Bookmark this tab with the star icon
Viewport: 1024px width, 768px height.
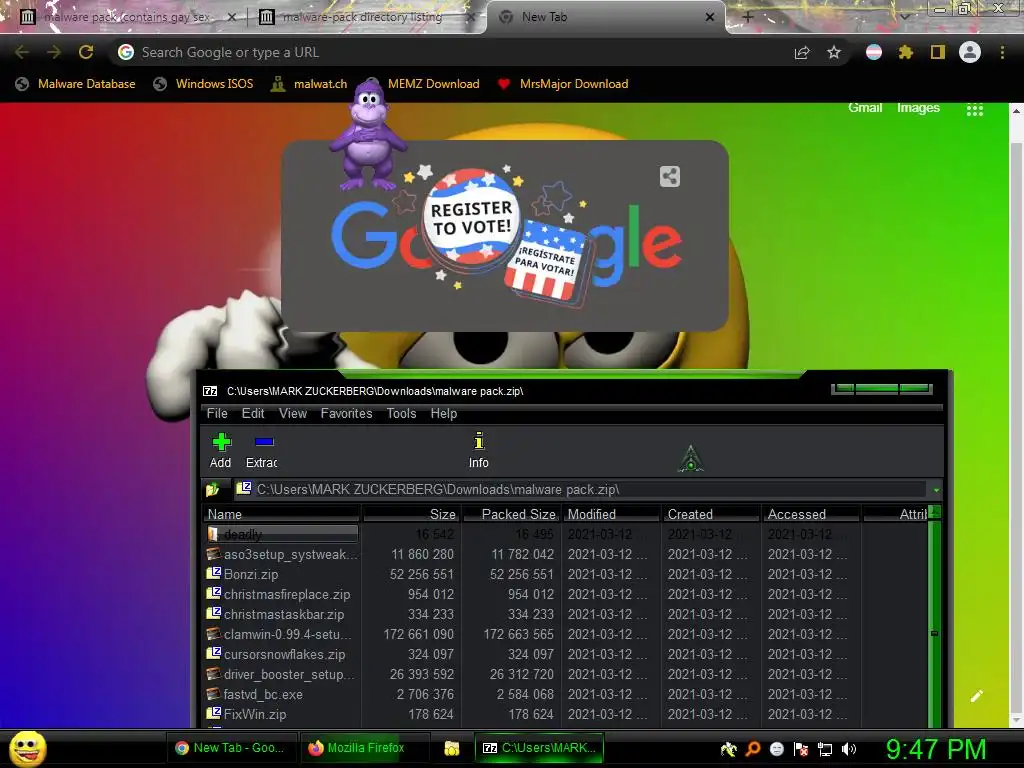834,52
